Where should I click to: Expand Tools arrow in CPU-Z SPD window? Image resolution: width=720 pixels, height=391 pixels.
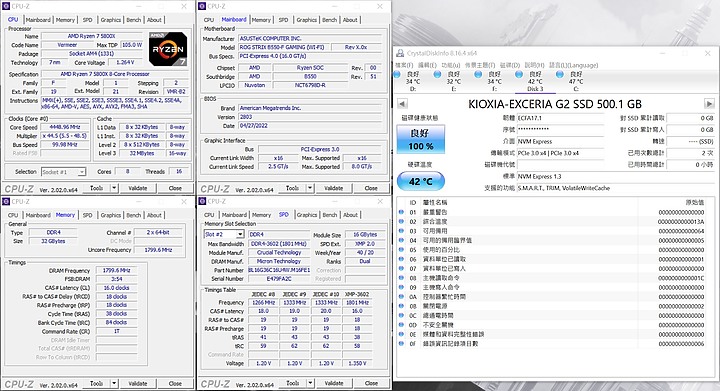[310, 383]
